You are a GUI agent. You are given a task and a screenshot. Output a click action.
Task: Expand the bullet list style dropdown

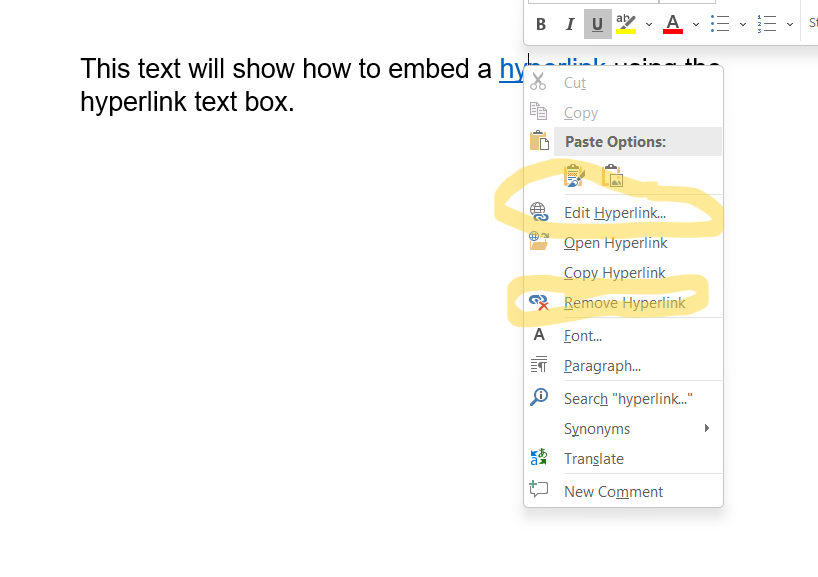(742, 24)
